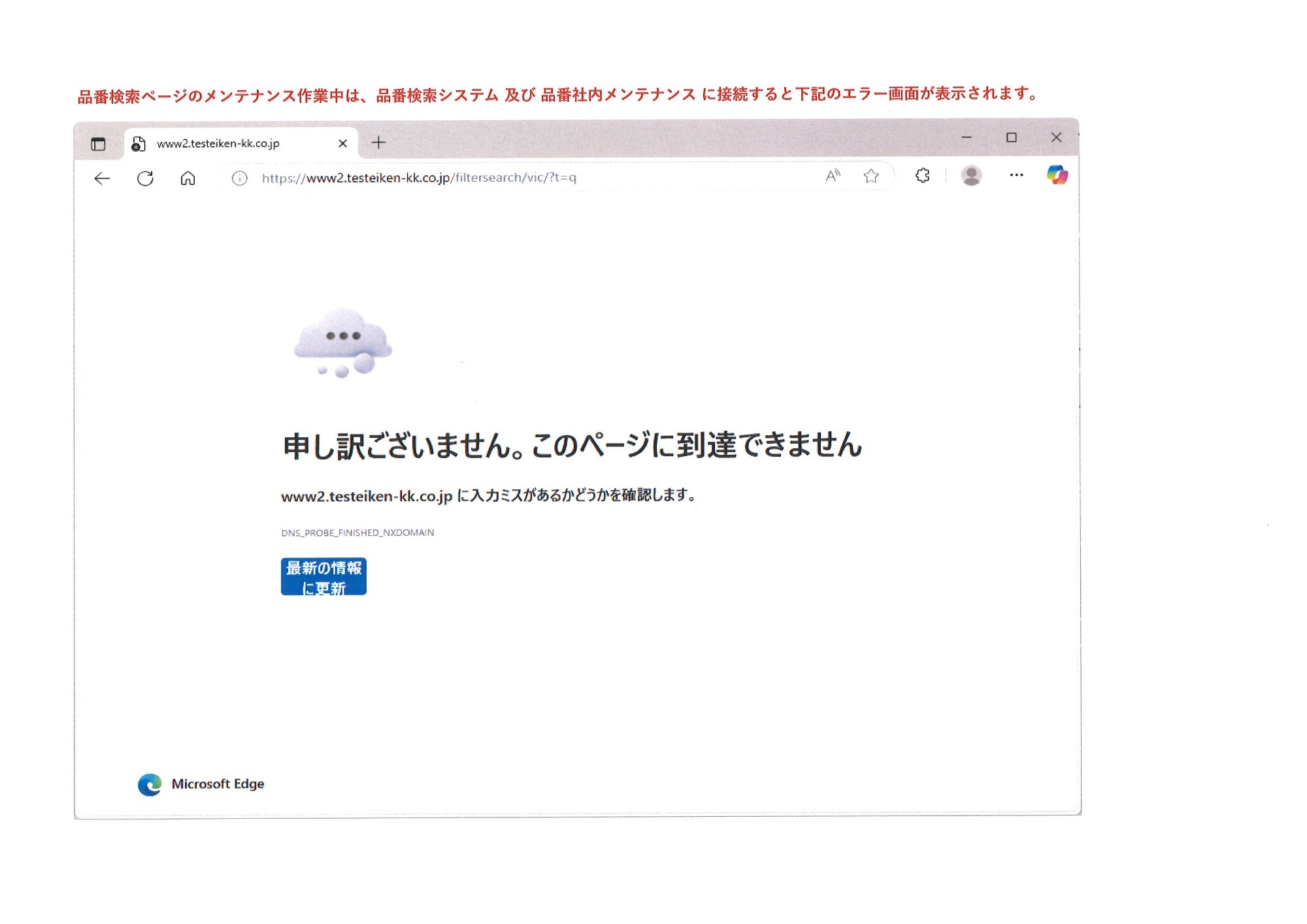Open Settings and more ellipsis menu
Image resolution: width=1307 pixels, height=924 pixels.
click(x=1016, y=175)
